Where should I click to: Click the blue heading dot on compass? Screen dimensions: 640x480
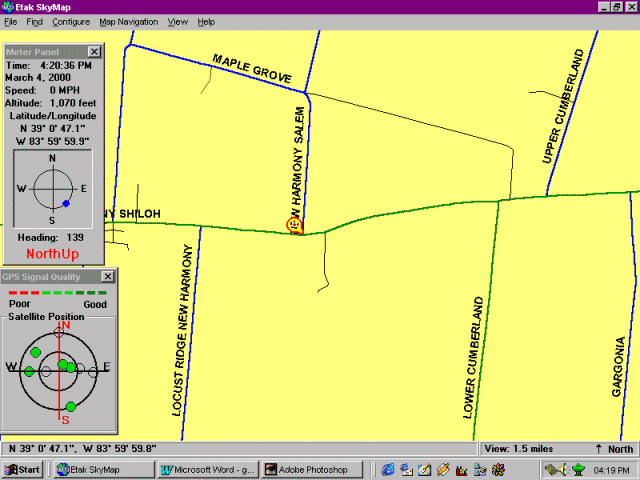click(66, 203)
